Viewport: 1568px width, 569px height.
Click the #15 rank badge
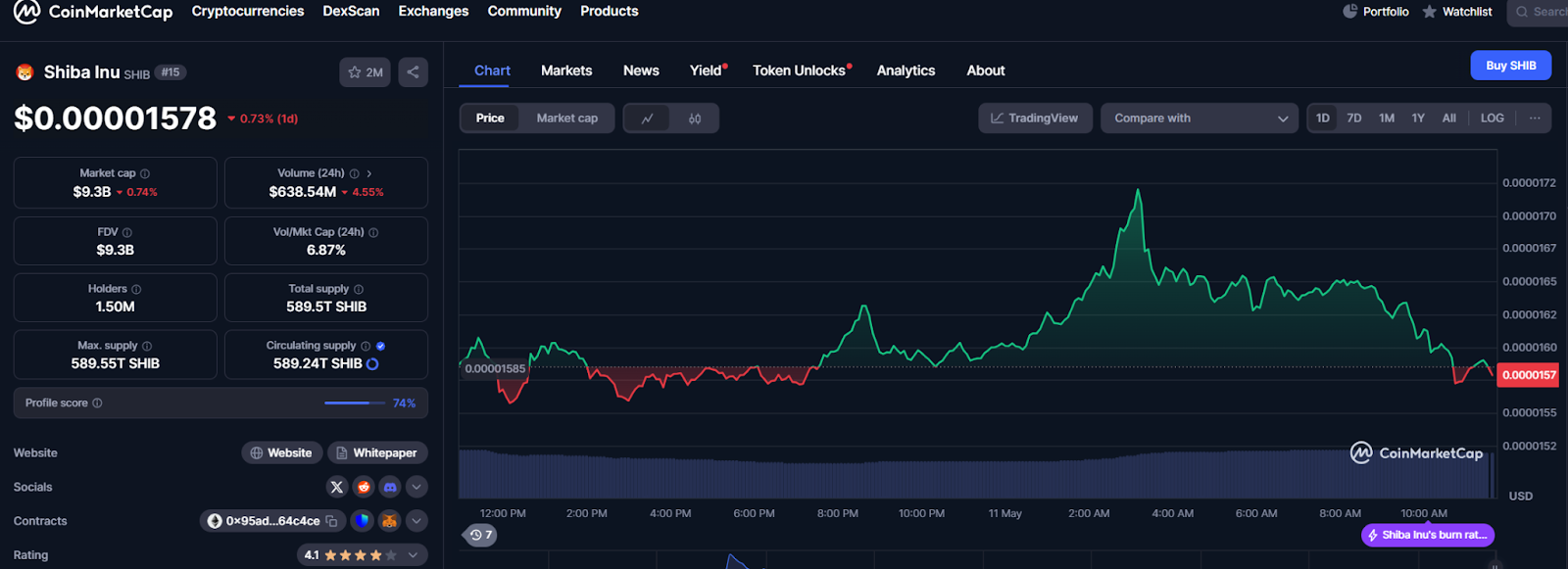(x=171, y=72)
